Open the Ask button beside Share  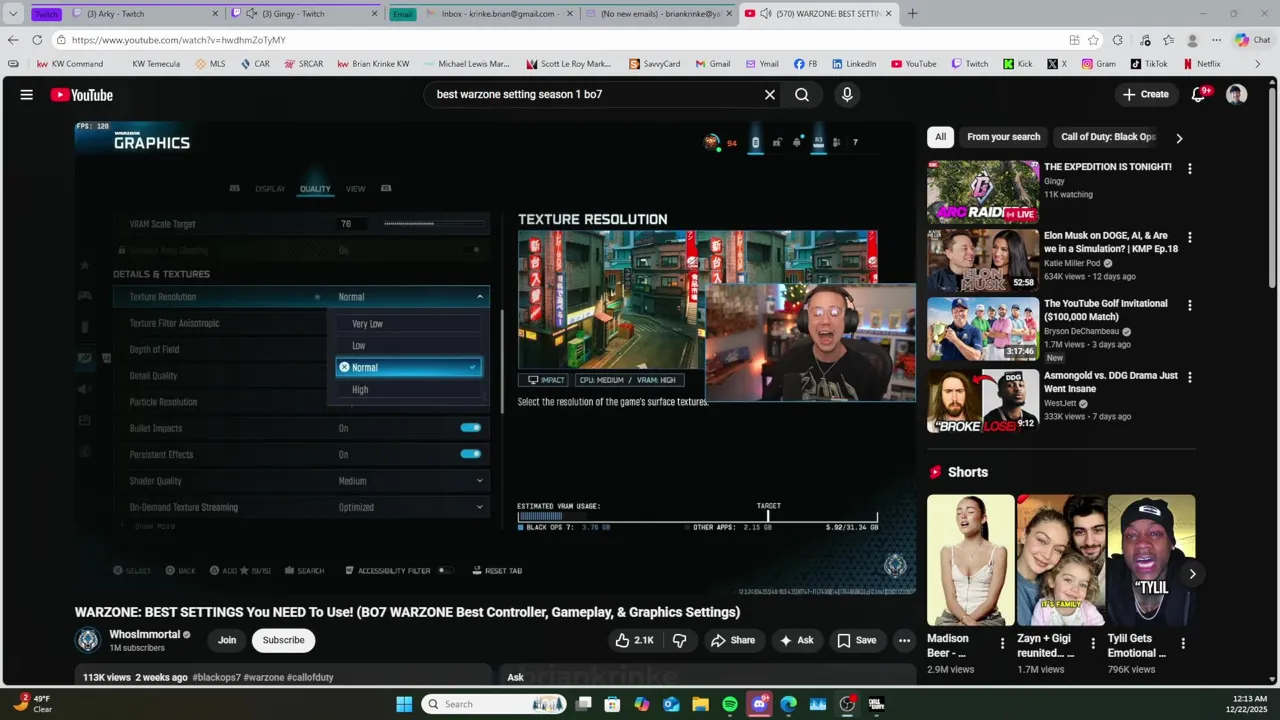click(797, 640)
